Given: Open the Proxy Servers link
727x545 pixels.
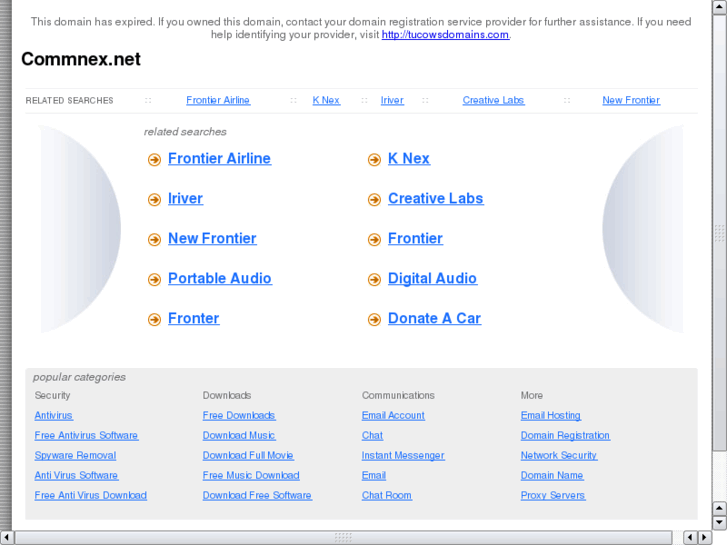Looking at the screenshot, I should (x=553, y=495).
